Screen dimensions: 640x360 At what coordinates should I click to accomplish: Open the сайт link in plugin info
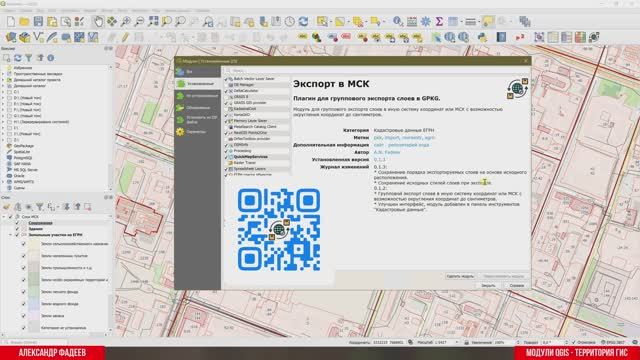coord(378,145)
